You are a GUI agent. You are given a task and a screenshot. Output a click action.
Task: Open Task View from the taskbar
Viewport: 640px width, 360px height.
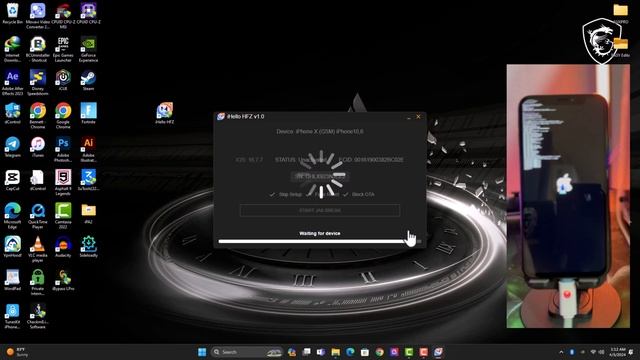306,352
